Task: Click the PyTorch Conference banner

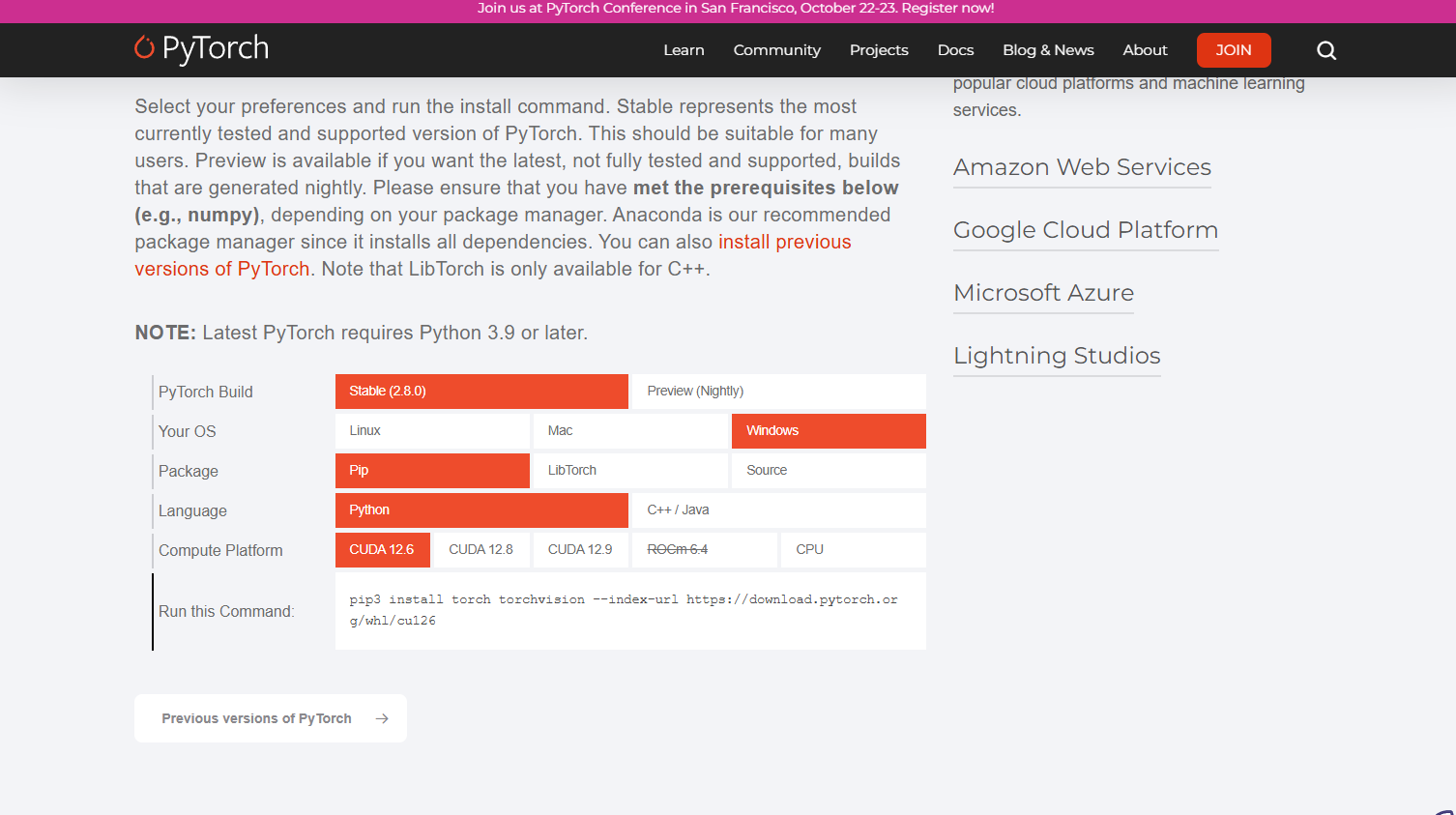Action: pos(736,9)
